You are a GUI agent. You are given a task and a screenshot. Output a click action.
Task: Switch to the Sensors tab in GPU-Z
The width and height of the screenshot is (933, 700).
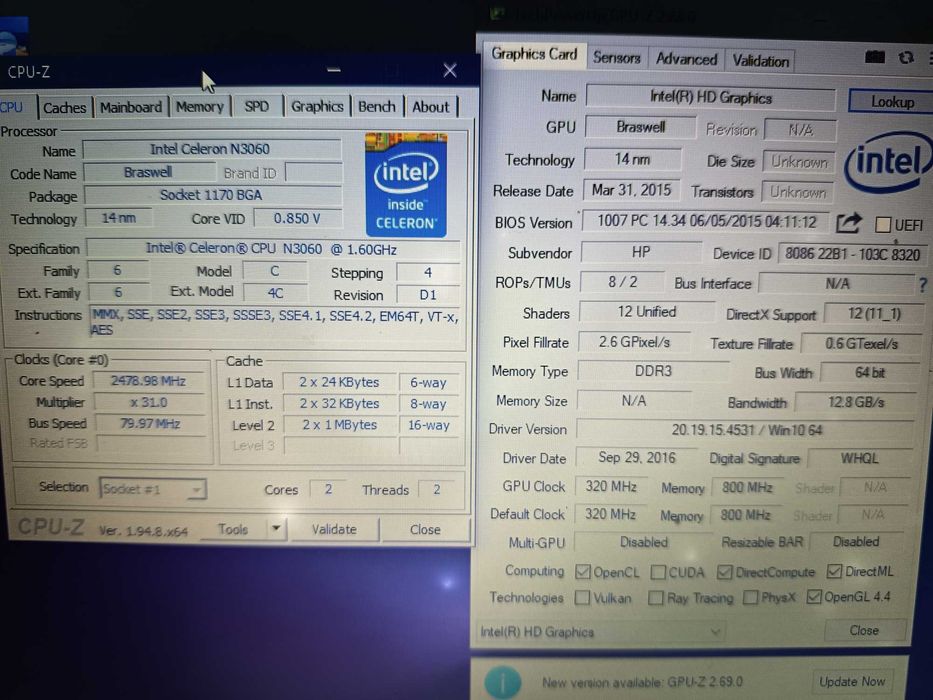coord(617,58)
